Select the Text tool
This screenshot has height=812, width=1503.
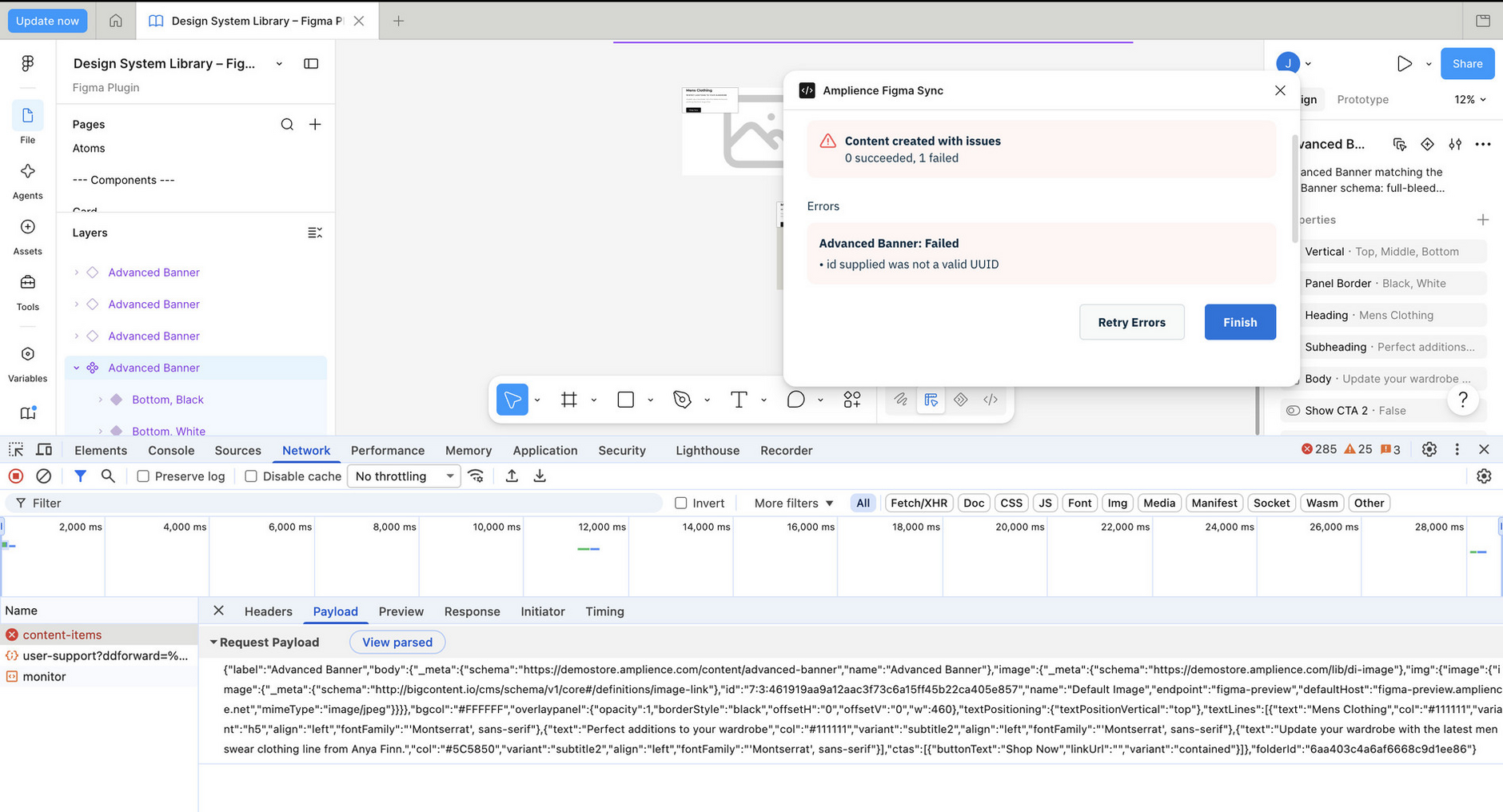tap(739, 400)
